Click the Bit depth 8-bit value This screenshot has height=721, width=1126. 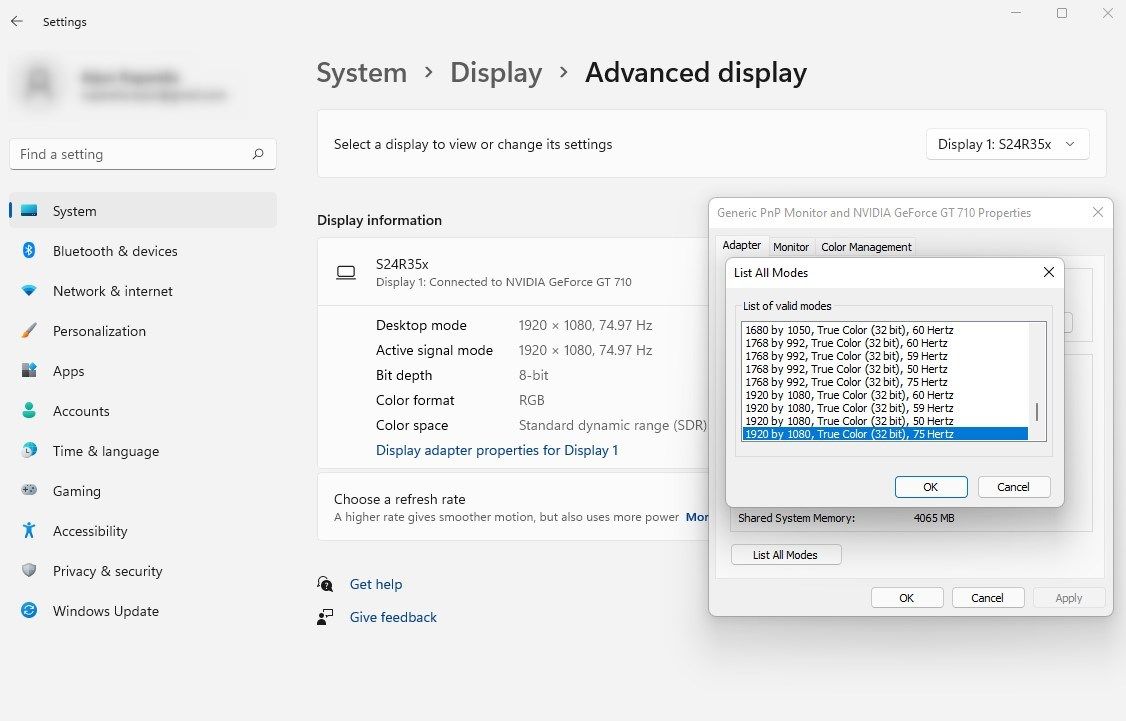pos(534,375)
